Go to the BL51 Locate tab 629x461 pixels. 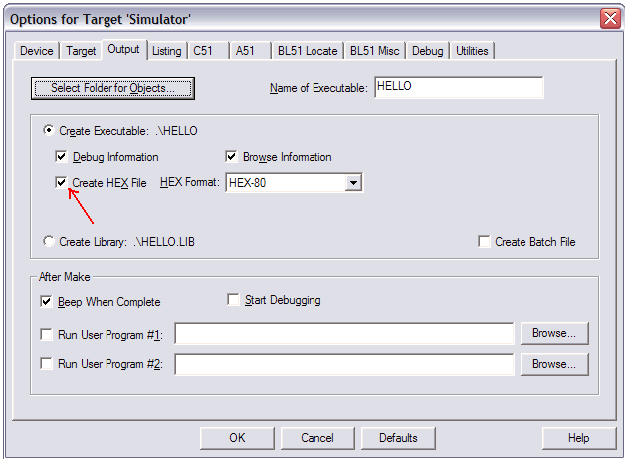click(x=308, y=51)
